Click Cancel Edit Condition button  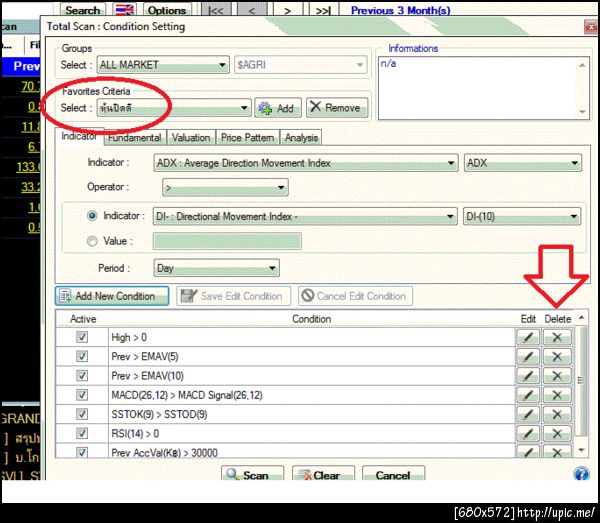pos(355,296)
